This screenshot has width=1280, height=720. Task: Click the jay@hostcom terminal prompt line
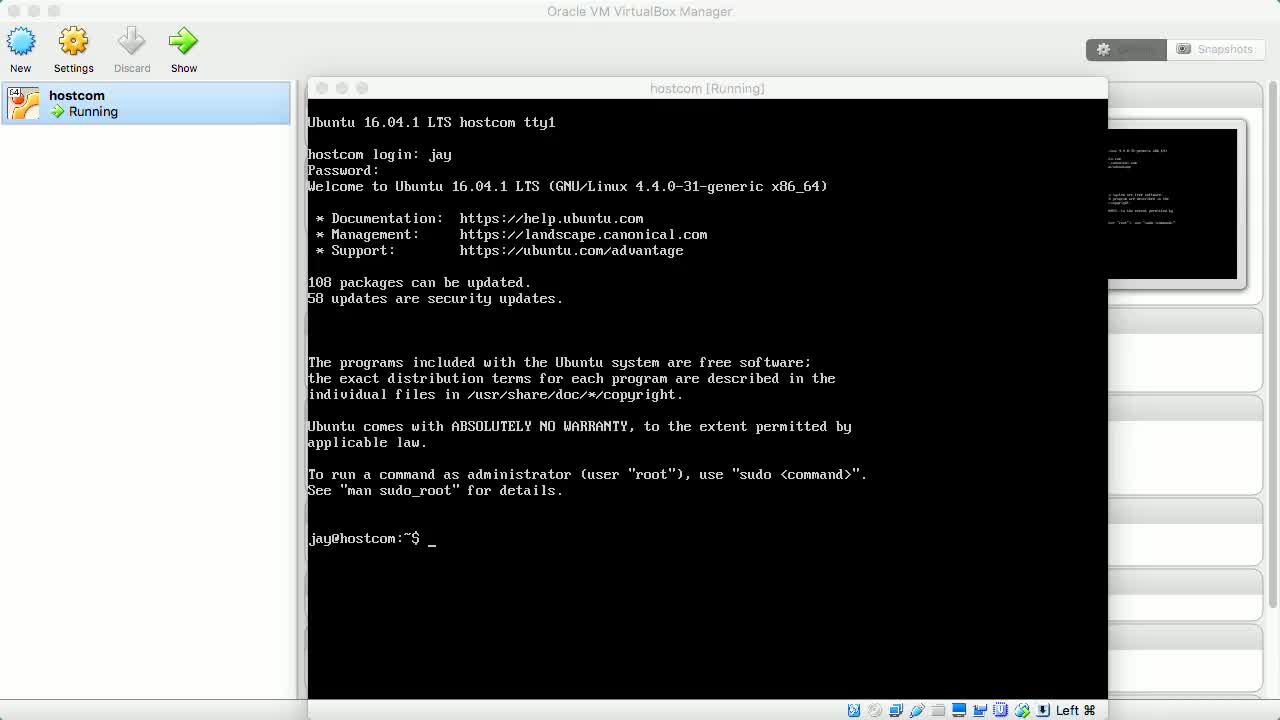tap(372, 538)
